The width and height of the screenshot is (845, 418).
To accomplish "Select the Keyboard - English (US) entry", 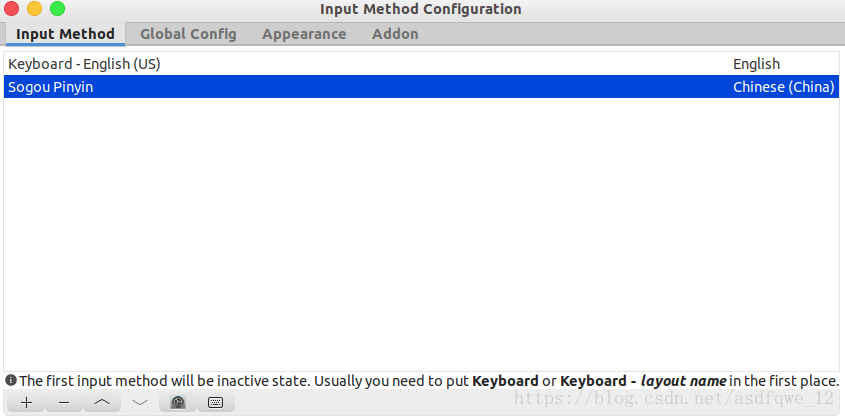I will tap(421, 64).
